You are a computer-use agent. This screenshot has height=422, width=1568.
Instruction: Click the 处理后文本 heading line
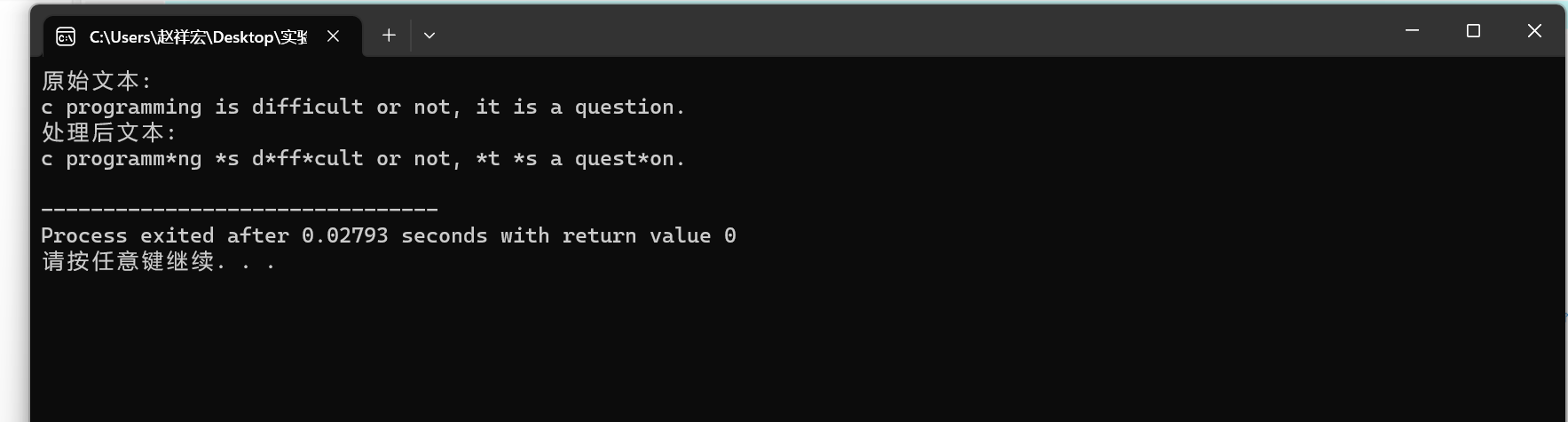pyautogui.click(x=108, y=132)
